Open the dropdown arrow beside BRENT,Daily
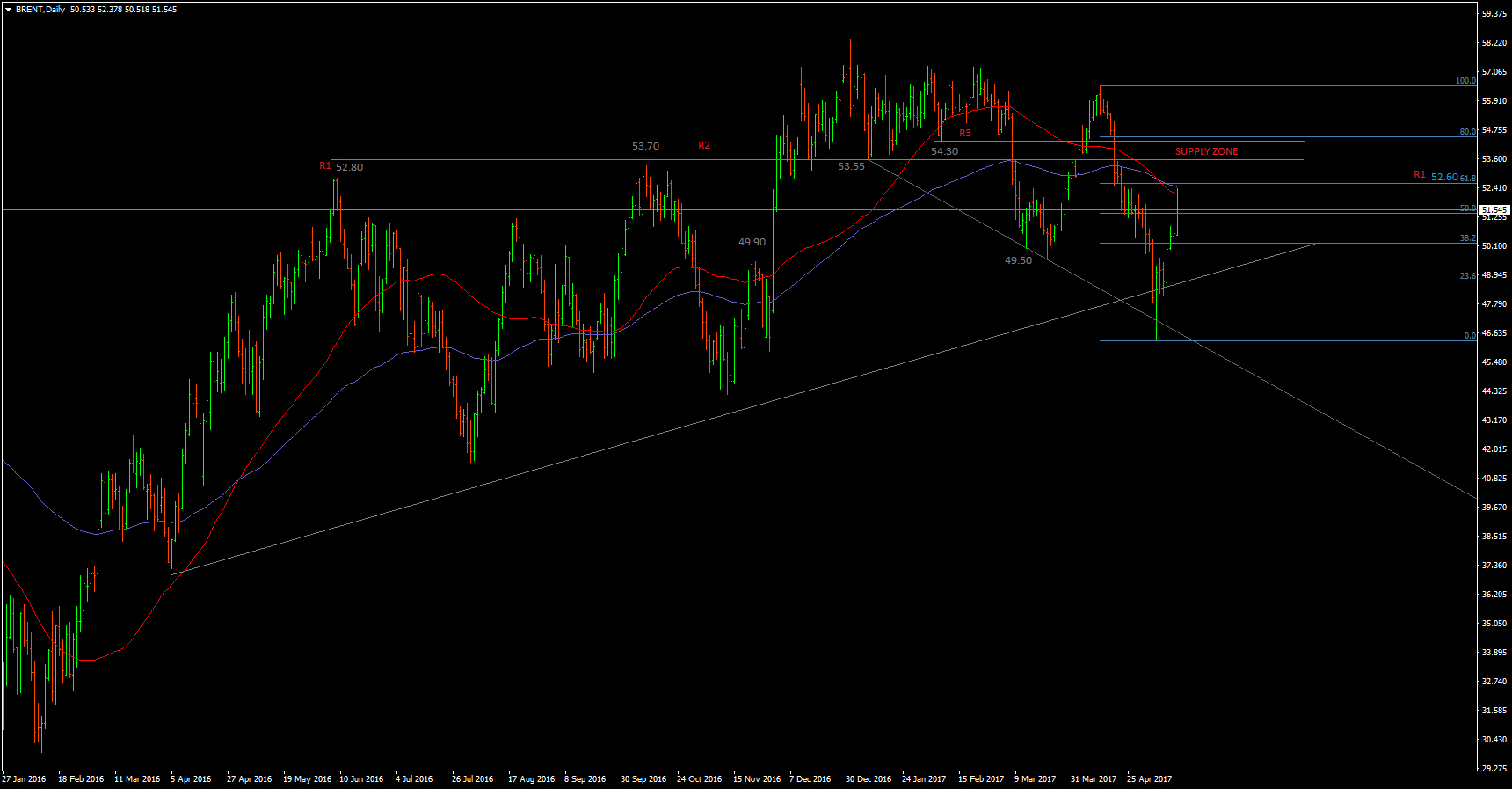 click(x=8, y=10)
